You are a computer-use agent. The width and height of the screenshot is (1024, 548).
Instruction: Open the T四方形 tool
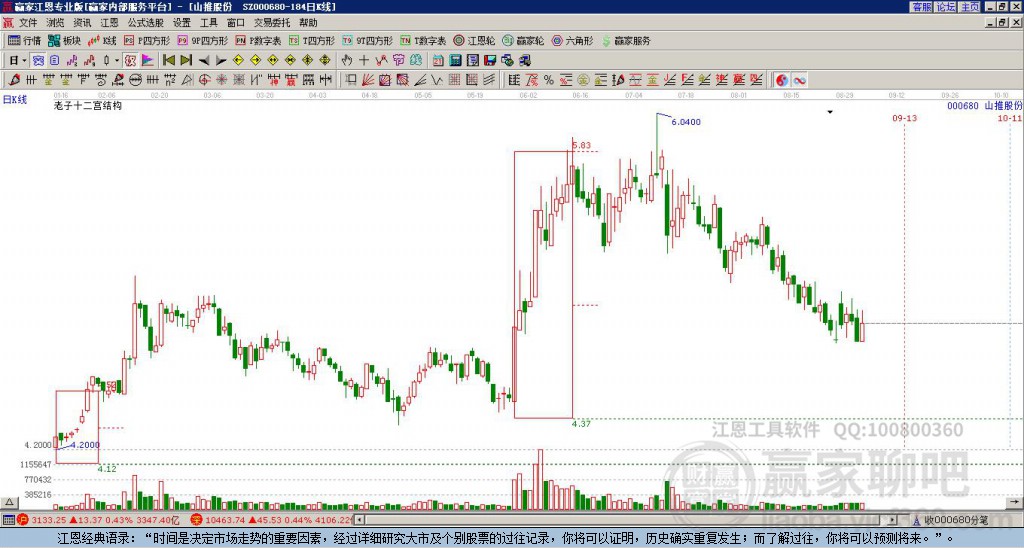pos(312,40)
